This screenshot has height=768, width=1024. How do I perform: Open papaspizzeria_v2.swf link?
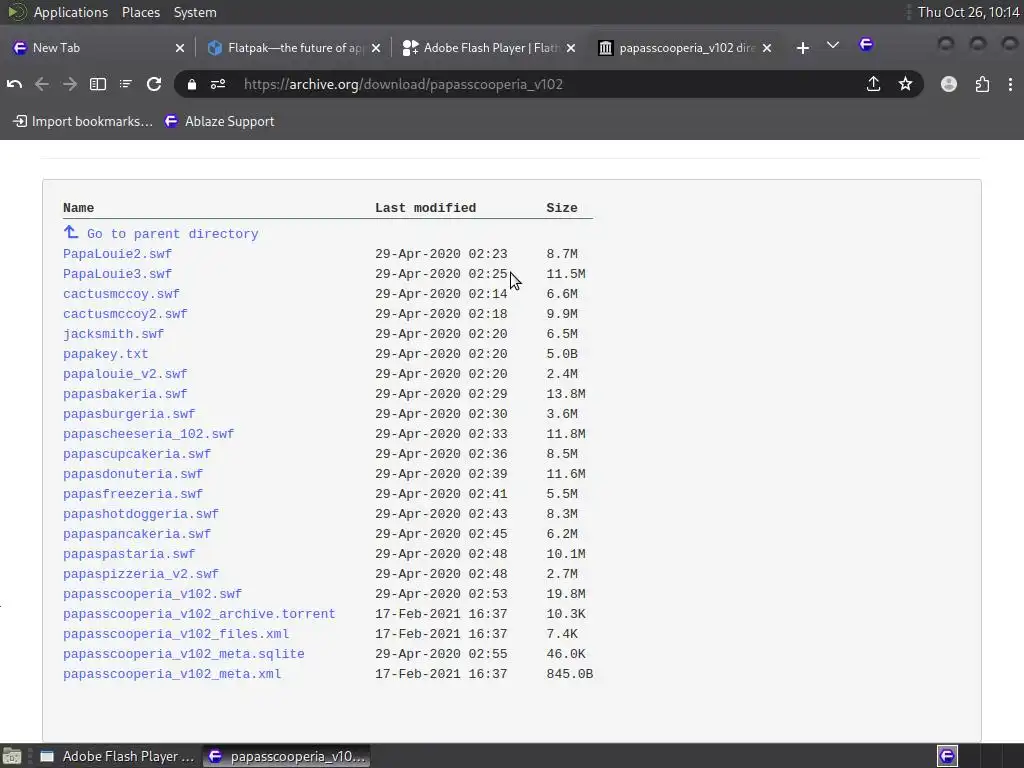click(x=141, y=574)
